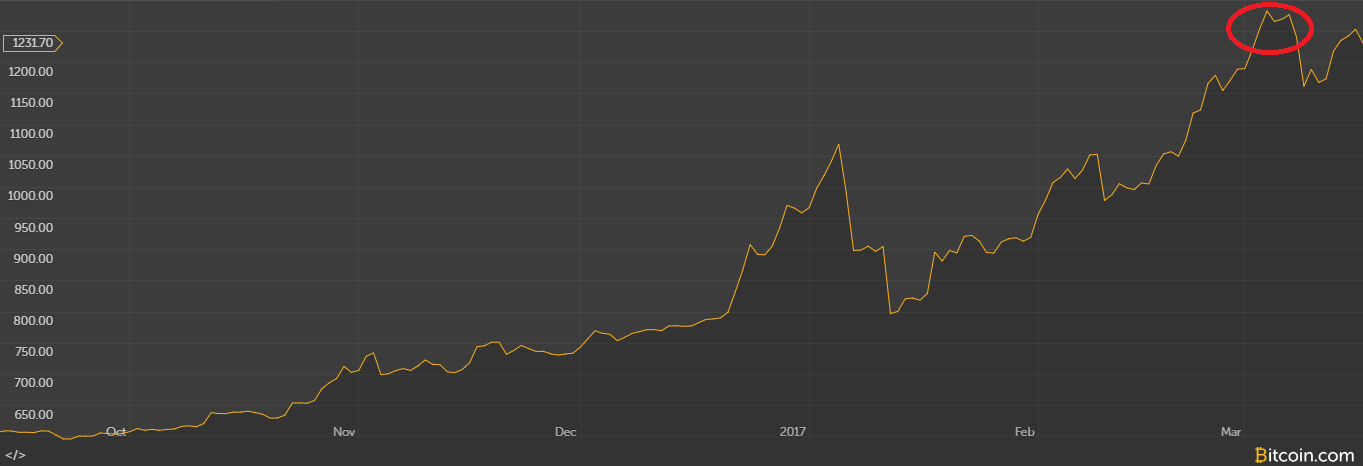The width and height of the screenshot is (1363, 466).
Task: Click the Feb month label
Action: coord(1024,432)
